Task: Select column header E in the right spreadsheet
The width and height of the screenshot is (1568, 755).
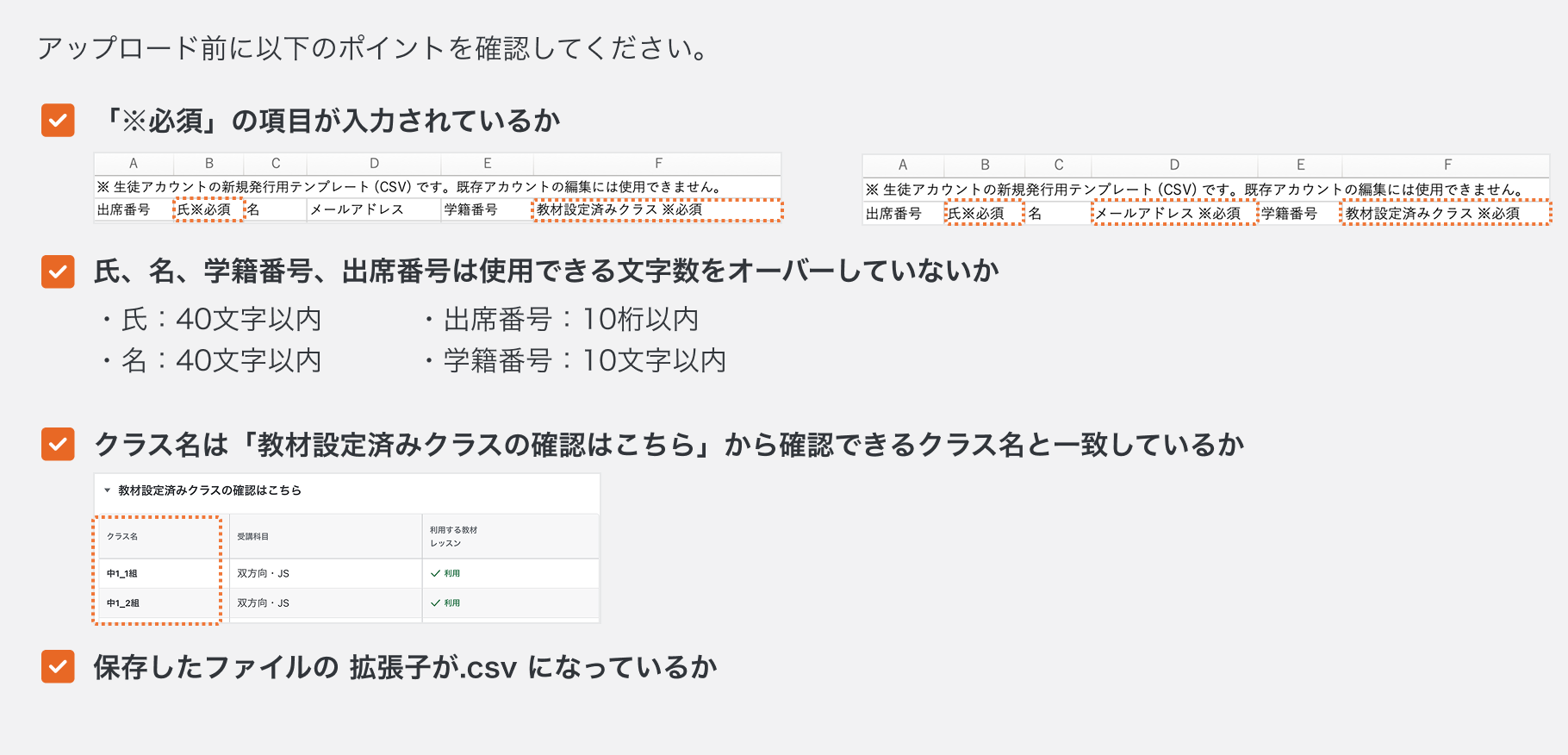Action: pos(1301,165)
